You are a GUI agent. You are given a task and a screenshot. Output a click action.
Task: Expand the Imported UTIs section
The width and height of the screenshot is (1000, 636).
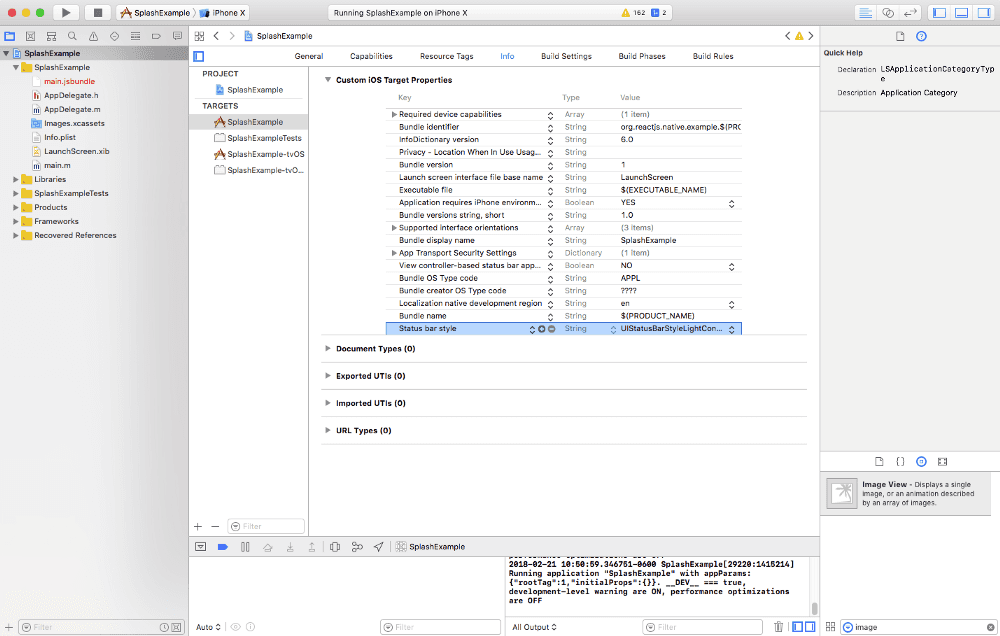click(328, 403)
